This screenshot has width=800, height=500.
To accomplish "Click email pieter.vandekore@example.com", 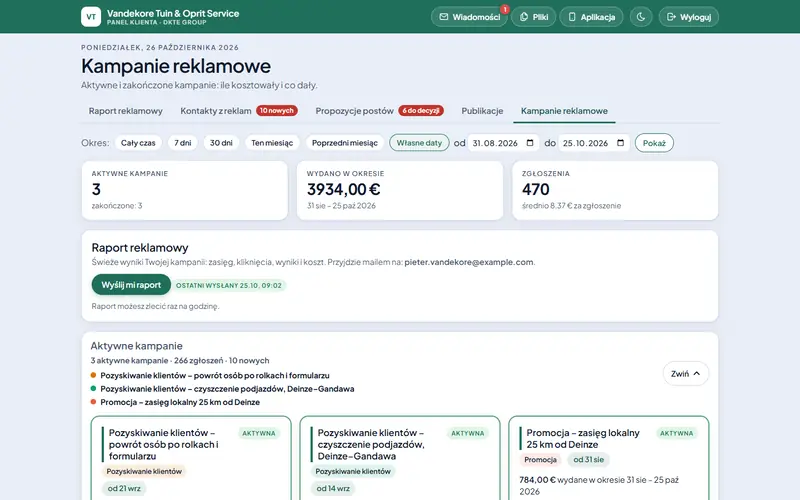I will pyautogui.click(x=469, y=262).
